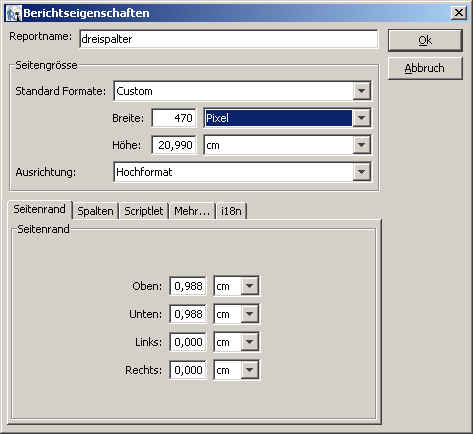The image size is (473, 434).
Task: Open the Höhe unit dropdown
Action: pos(362,145)
